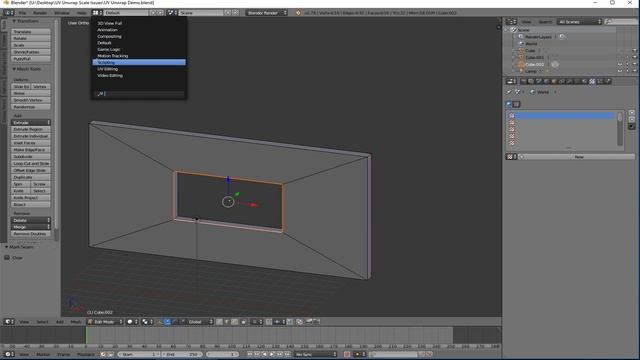Click Loop Cut and Slide button
This screenshot has width=640, height=360.
pyautogui.click(x=31, y=163)
